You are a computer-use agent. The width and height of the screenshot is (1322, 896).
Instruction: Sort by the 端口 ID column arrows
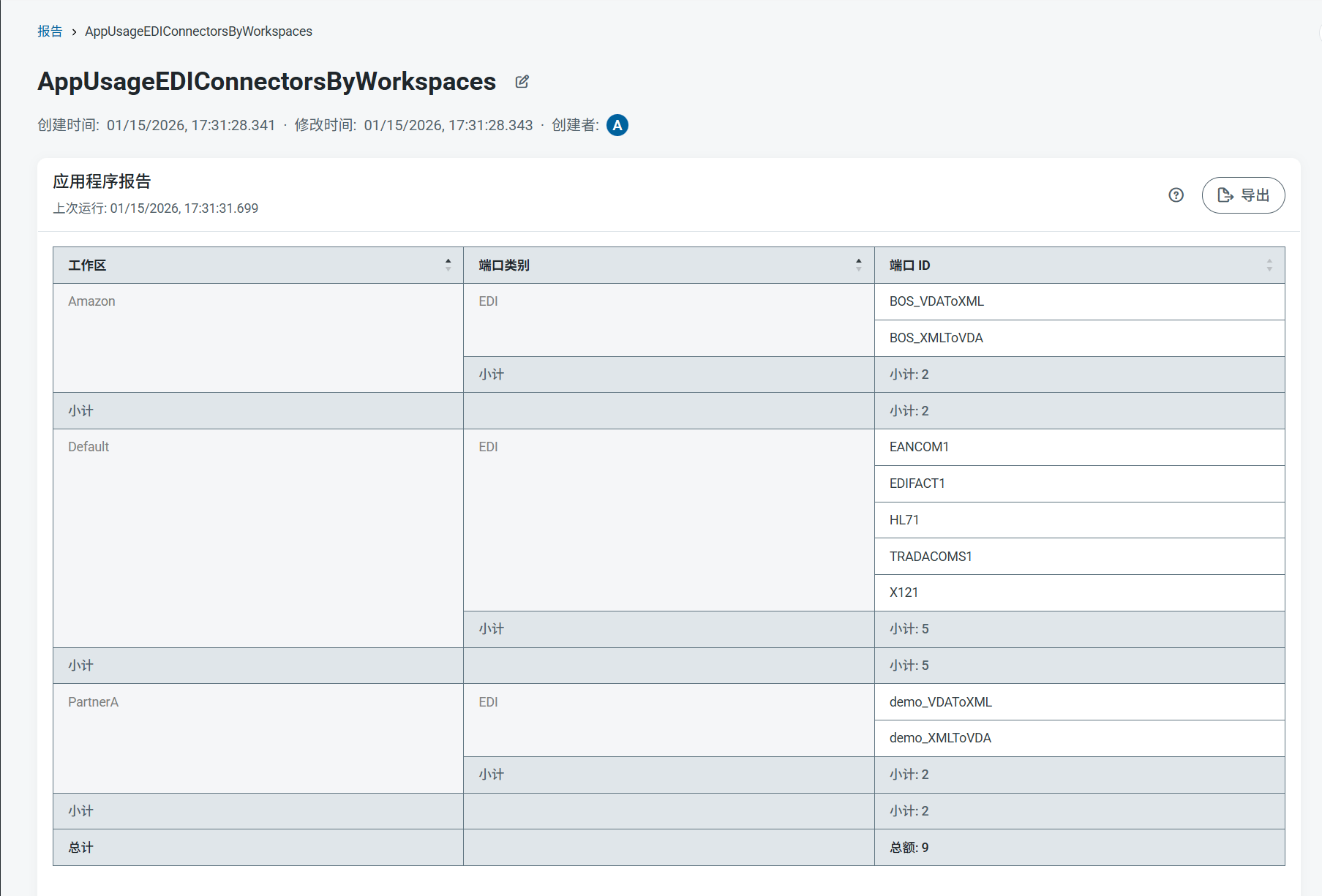[1269, 265]
